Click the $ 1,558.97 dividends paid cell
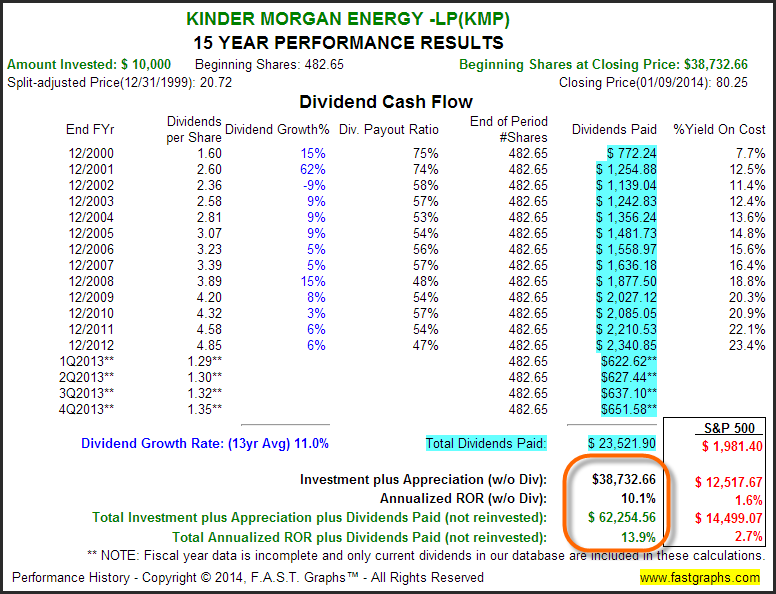776x594 pixels. coord(626,249)
